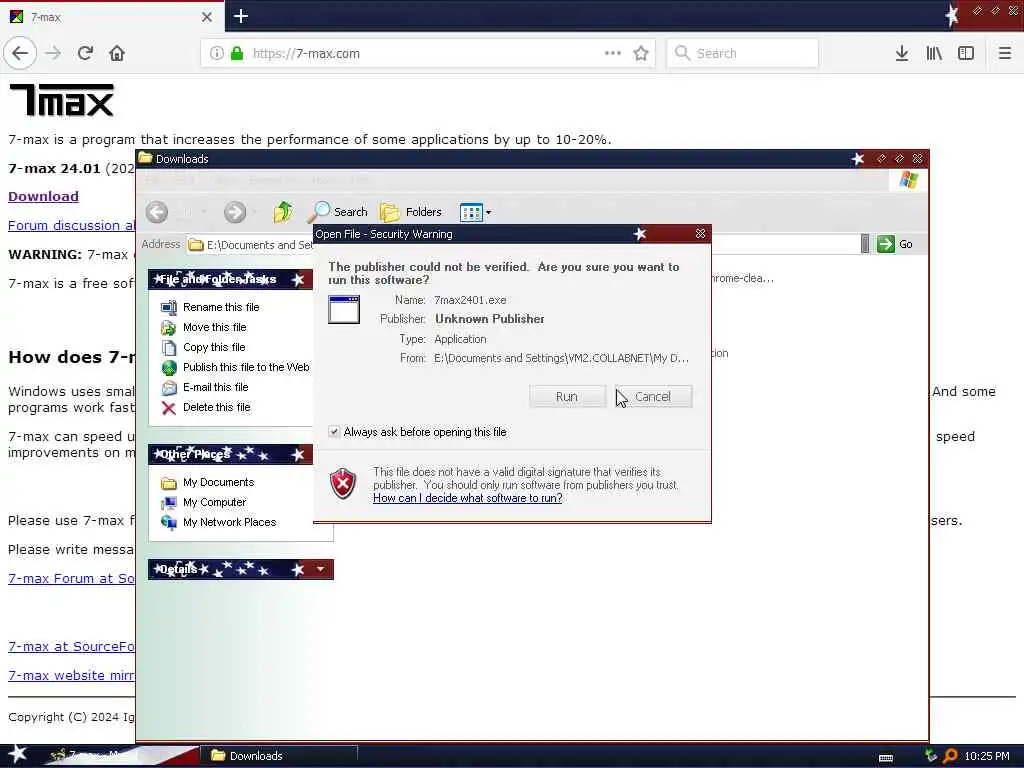Click the red shield warning icon
Image resolution: width=1024 pixels, height=768 pixels.
point(344,483)
